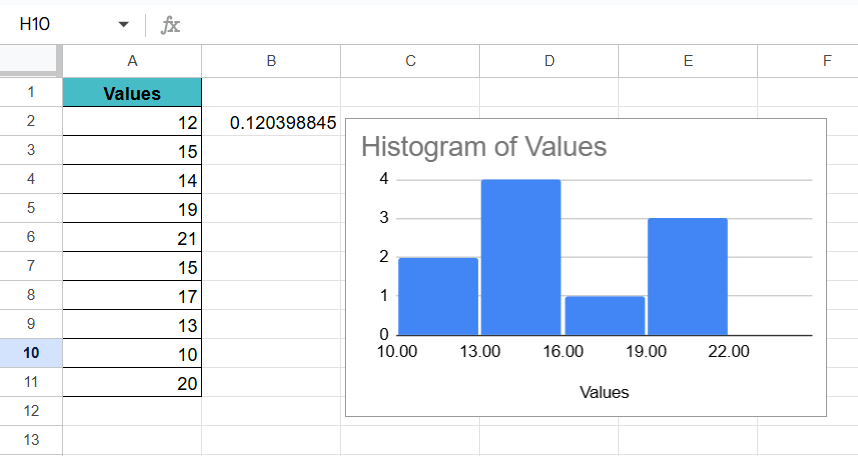Click cell A2 containing 12
858x456 pixels.
click(x=132, y=121)
